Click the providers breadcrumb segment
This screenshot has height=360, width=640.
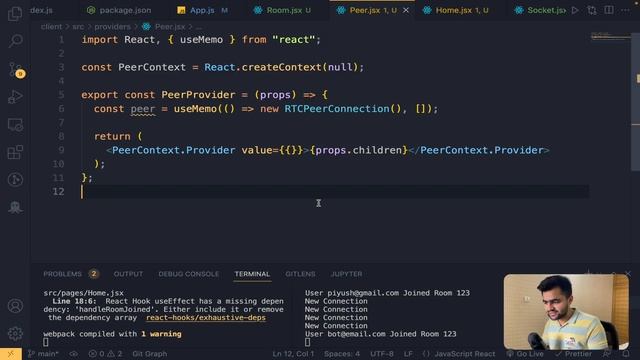click(112, 27)
